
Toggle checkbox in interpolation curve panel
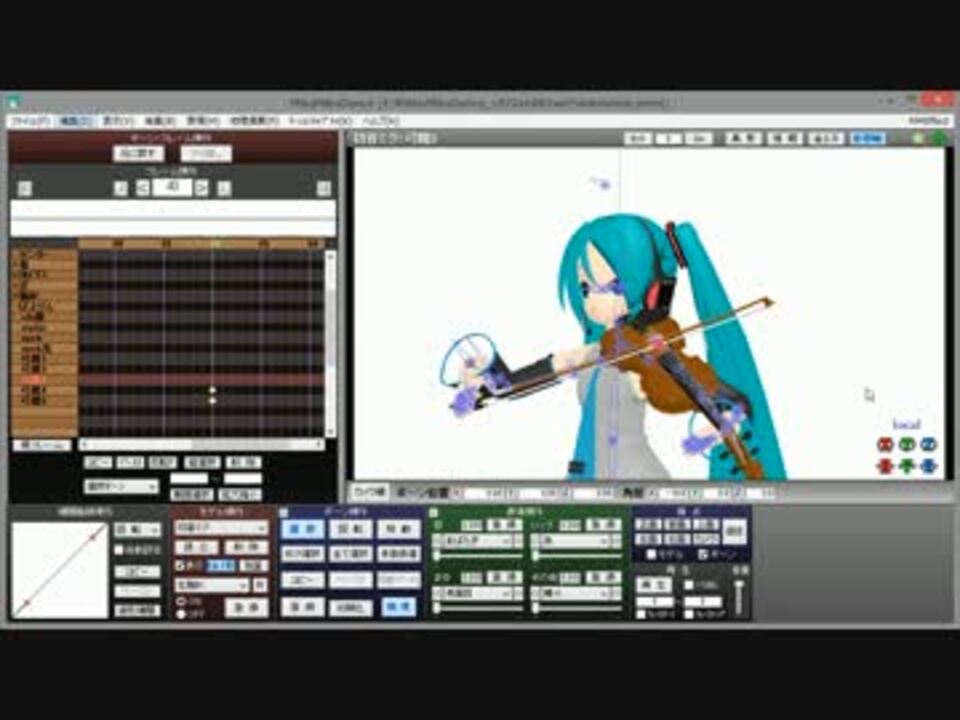[x=119, y=550]
